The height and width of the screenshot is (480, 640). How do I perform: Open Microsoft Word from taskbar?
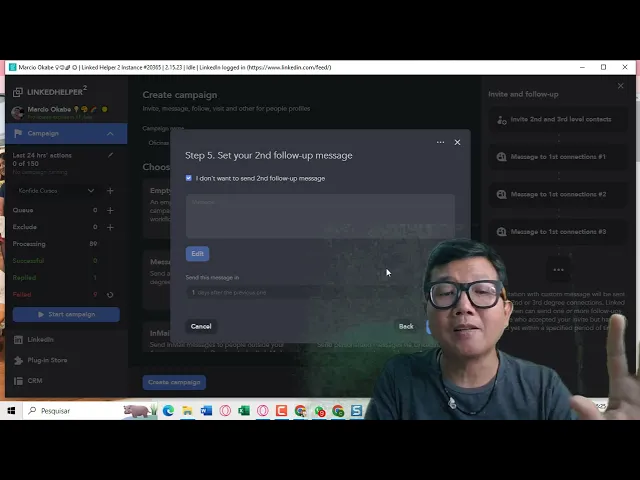(x=206, y=411)
